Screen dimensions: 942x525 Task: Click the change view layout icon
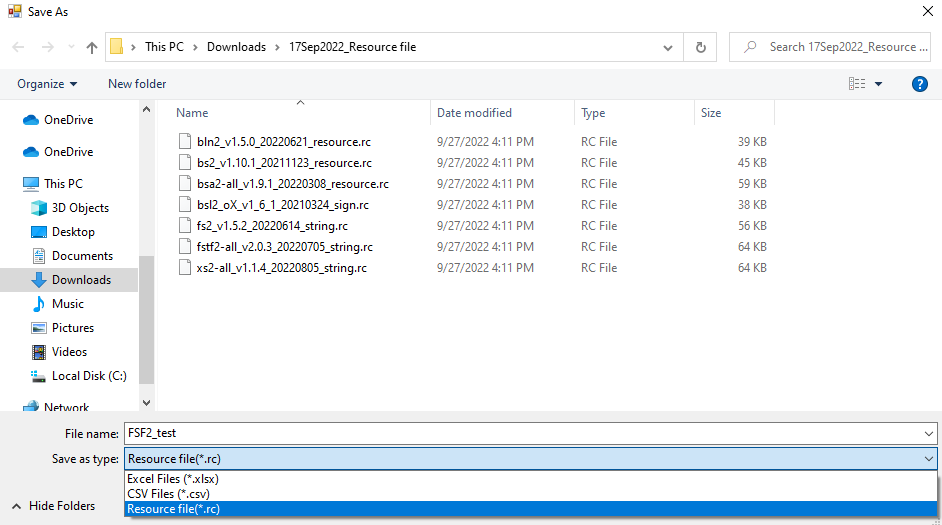[857, 84]
